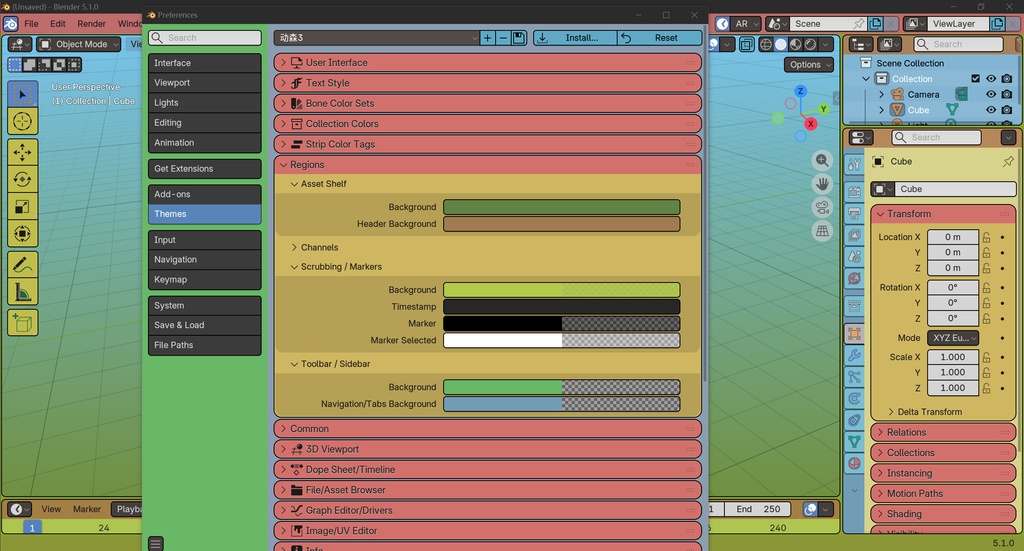This screenshot has width=1024, height=551.
Task: Open the Output properties tab
Action: tap(854, 213)
